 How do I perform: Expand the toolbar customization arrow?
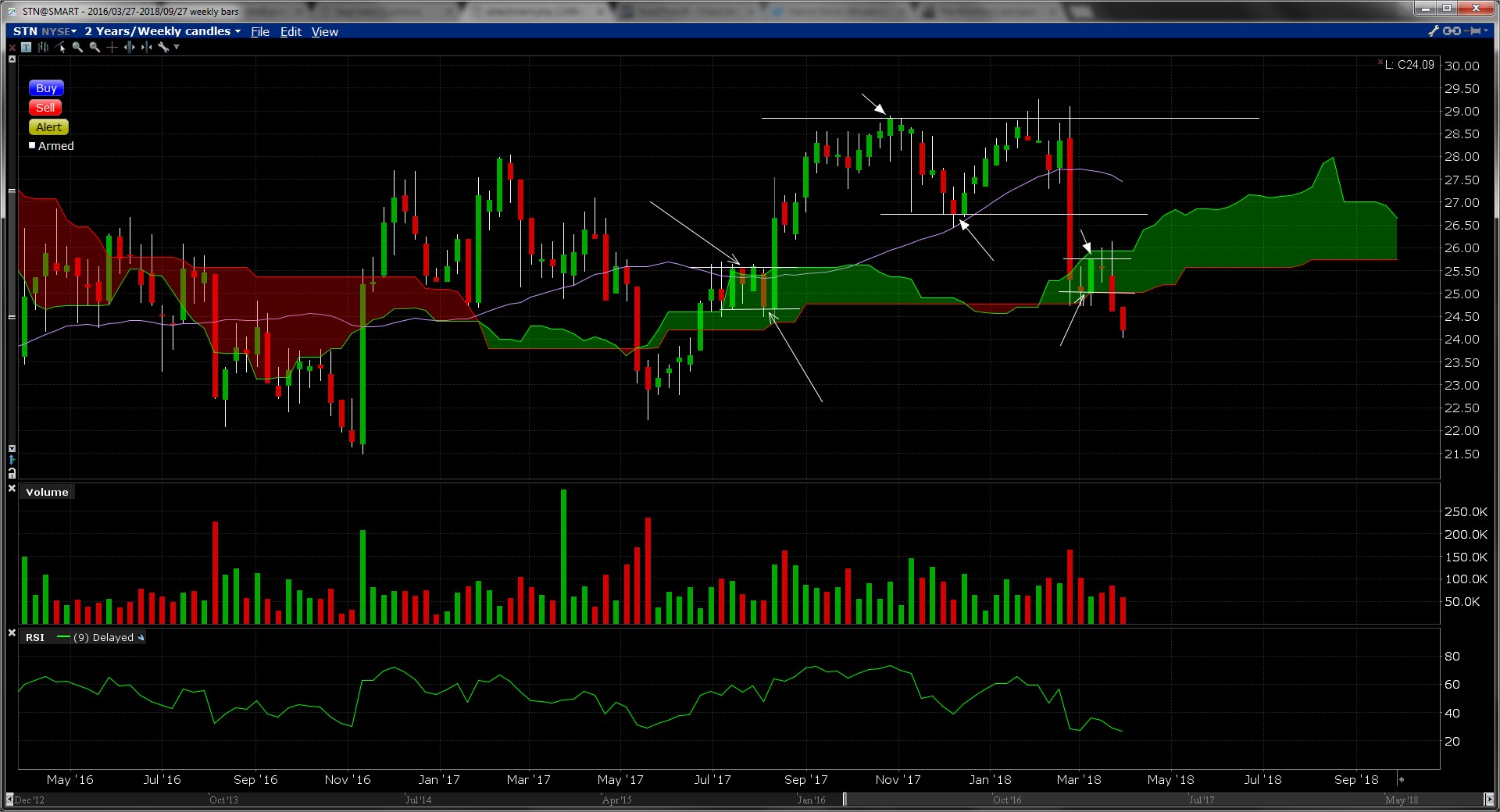177,48
